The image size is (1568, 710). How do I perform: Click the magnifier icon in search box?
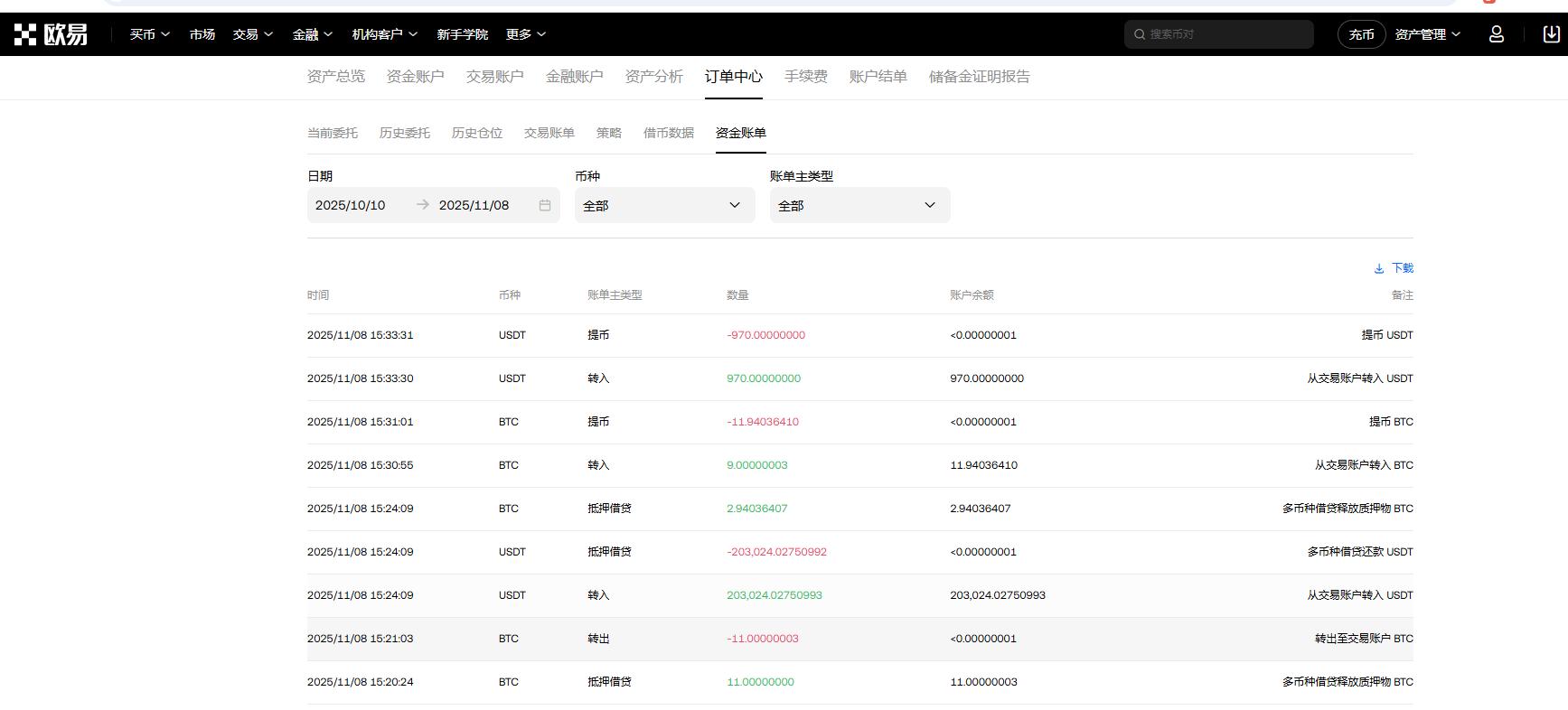[x=1140, y=34]
